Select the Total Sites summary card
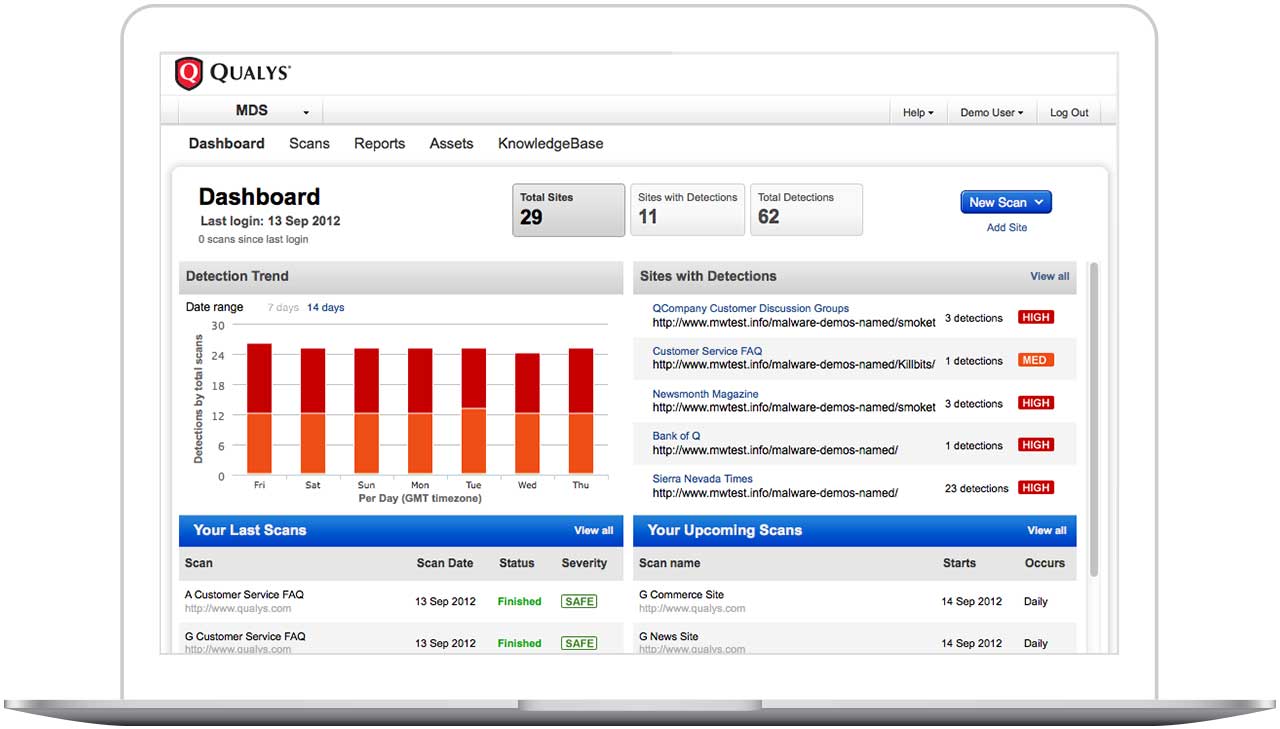Image resolution: width=1280 pixels, height=729 pixels. pyautogui.click(x=568, y=209)
